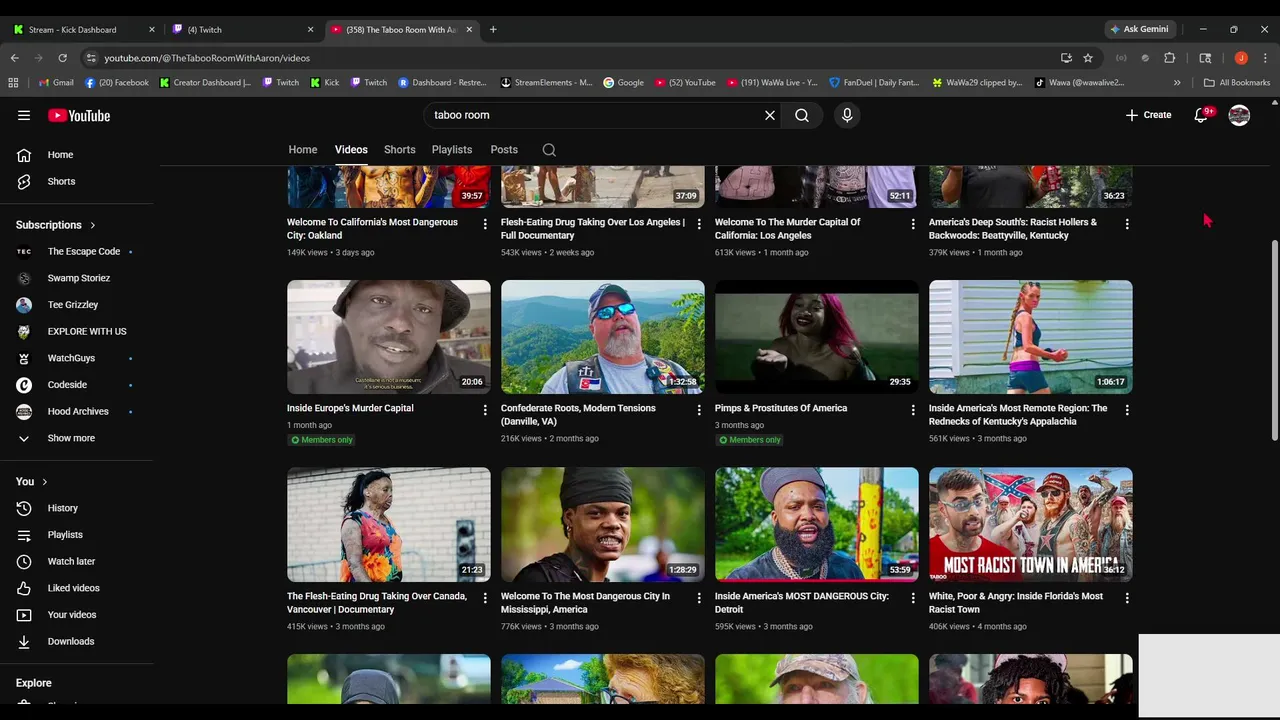Image resolution: width=1280 pixels, height=720 pixels.
Task: Switch to Shorts channel tab
Action: coord(400,150)
